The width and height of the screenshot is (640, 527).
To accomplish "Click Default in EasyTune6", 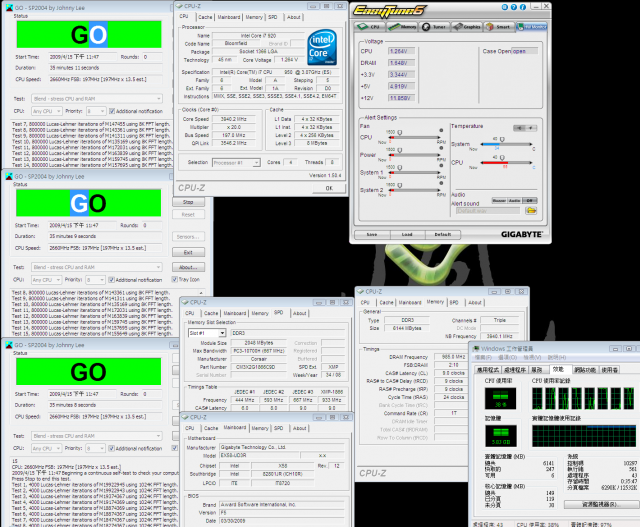I will click(443, 235).
